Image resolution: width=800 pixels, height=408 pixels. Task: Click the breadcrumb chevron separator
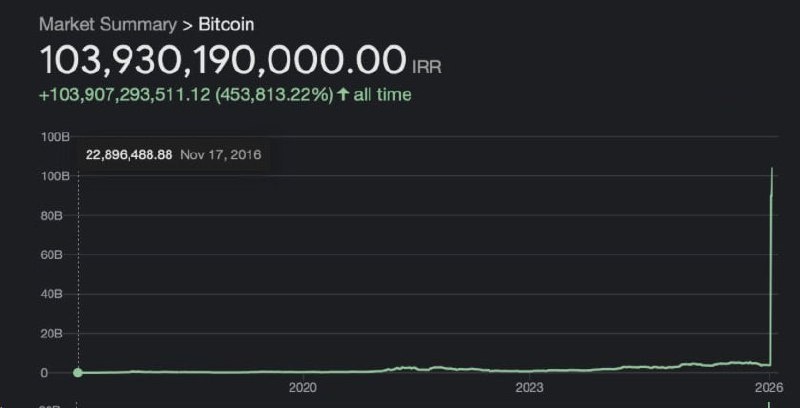[187, 25]
